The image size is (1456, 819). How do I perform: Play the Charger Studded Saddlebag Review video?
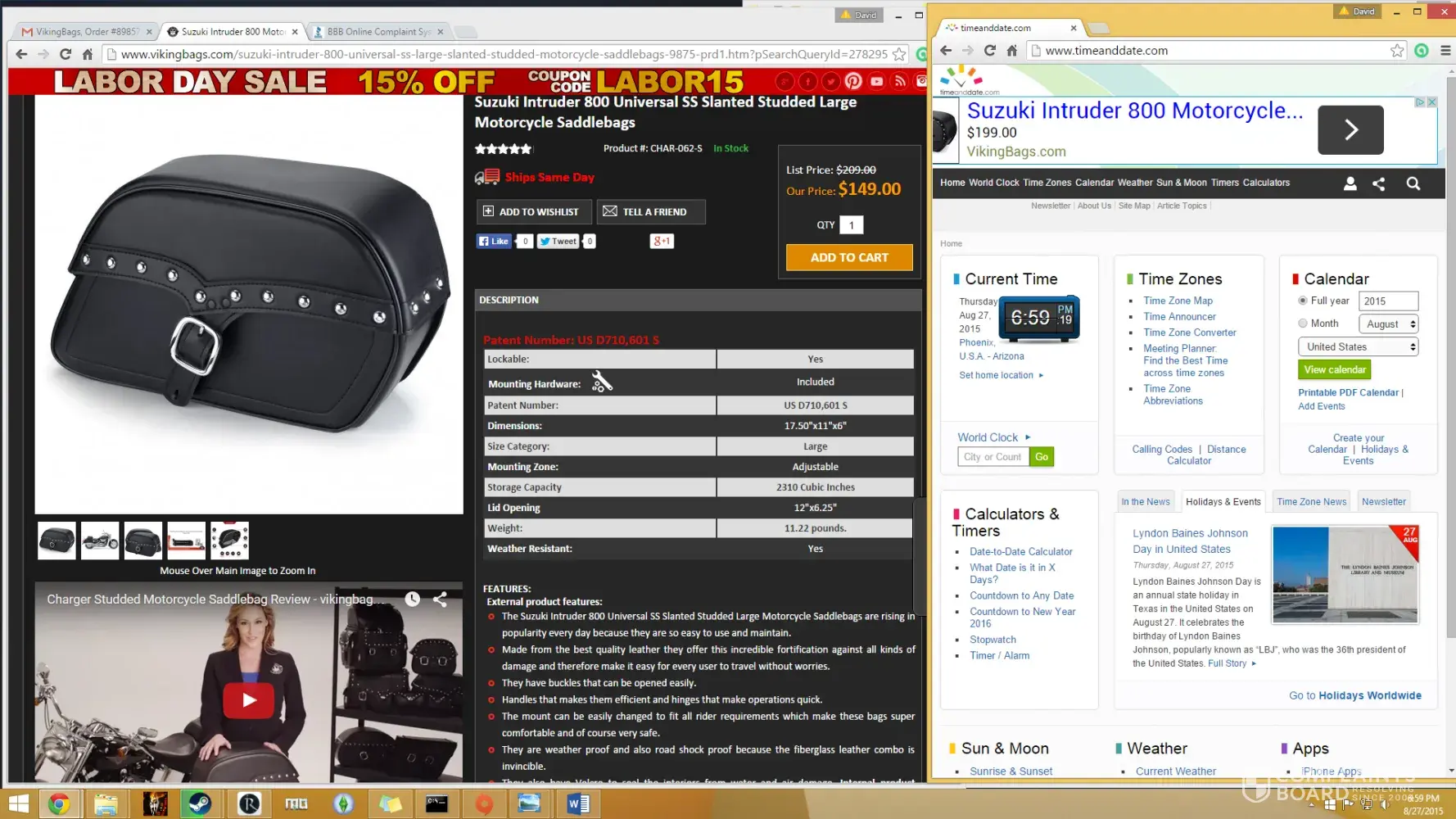[x=248, y=700]
